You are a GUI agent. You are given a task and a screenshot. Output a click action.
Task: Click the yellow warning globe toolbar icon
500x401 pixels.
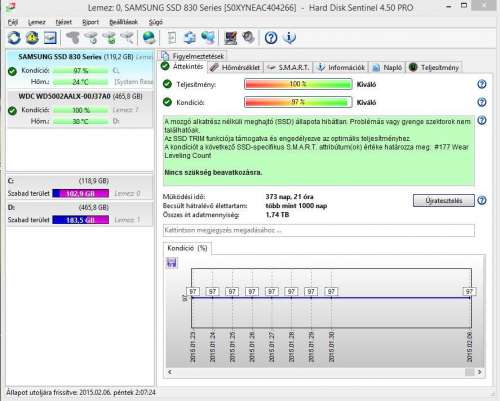click(32, 38)
